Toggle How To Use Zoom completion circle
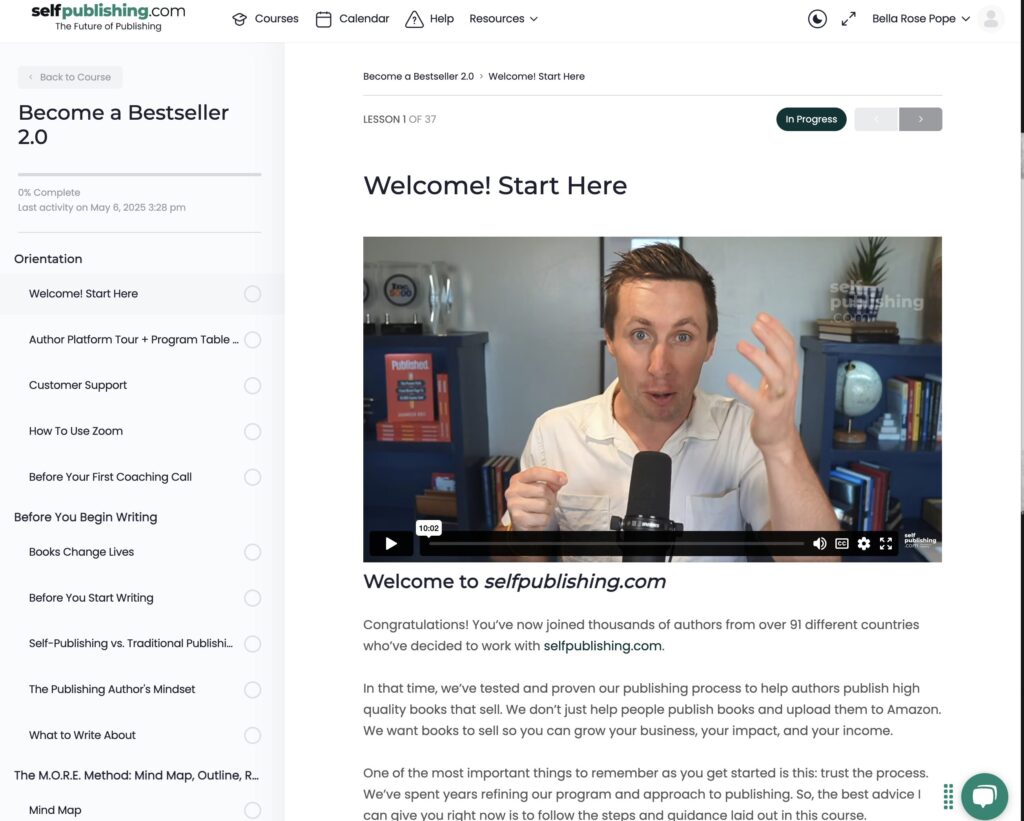Image resolution: width=1024 pixels, height=821 pixels. (253, 431)
